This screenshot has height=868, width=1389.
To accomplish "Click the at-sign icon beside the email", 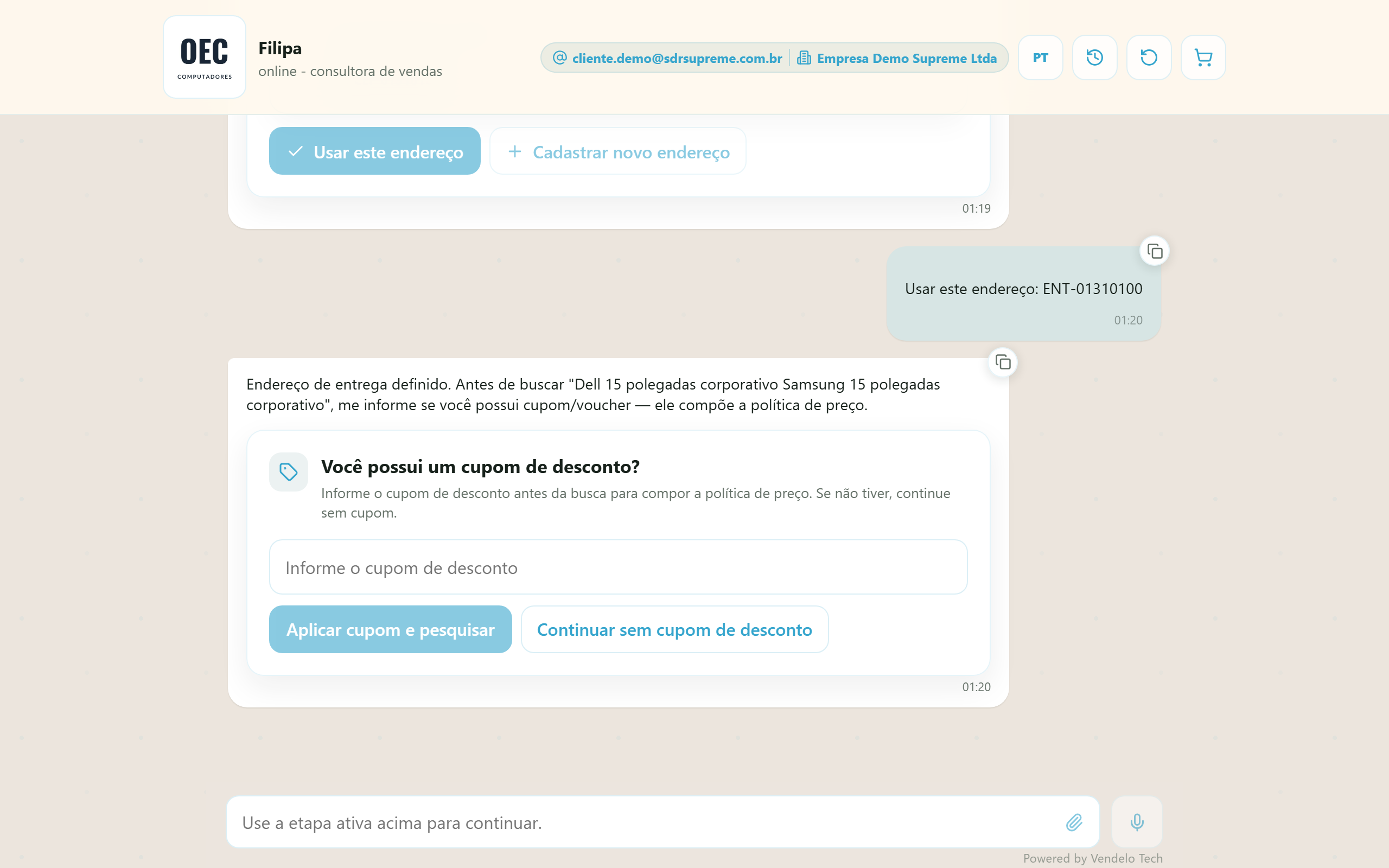I will pos(559,58).
